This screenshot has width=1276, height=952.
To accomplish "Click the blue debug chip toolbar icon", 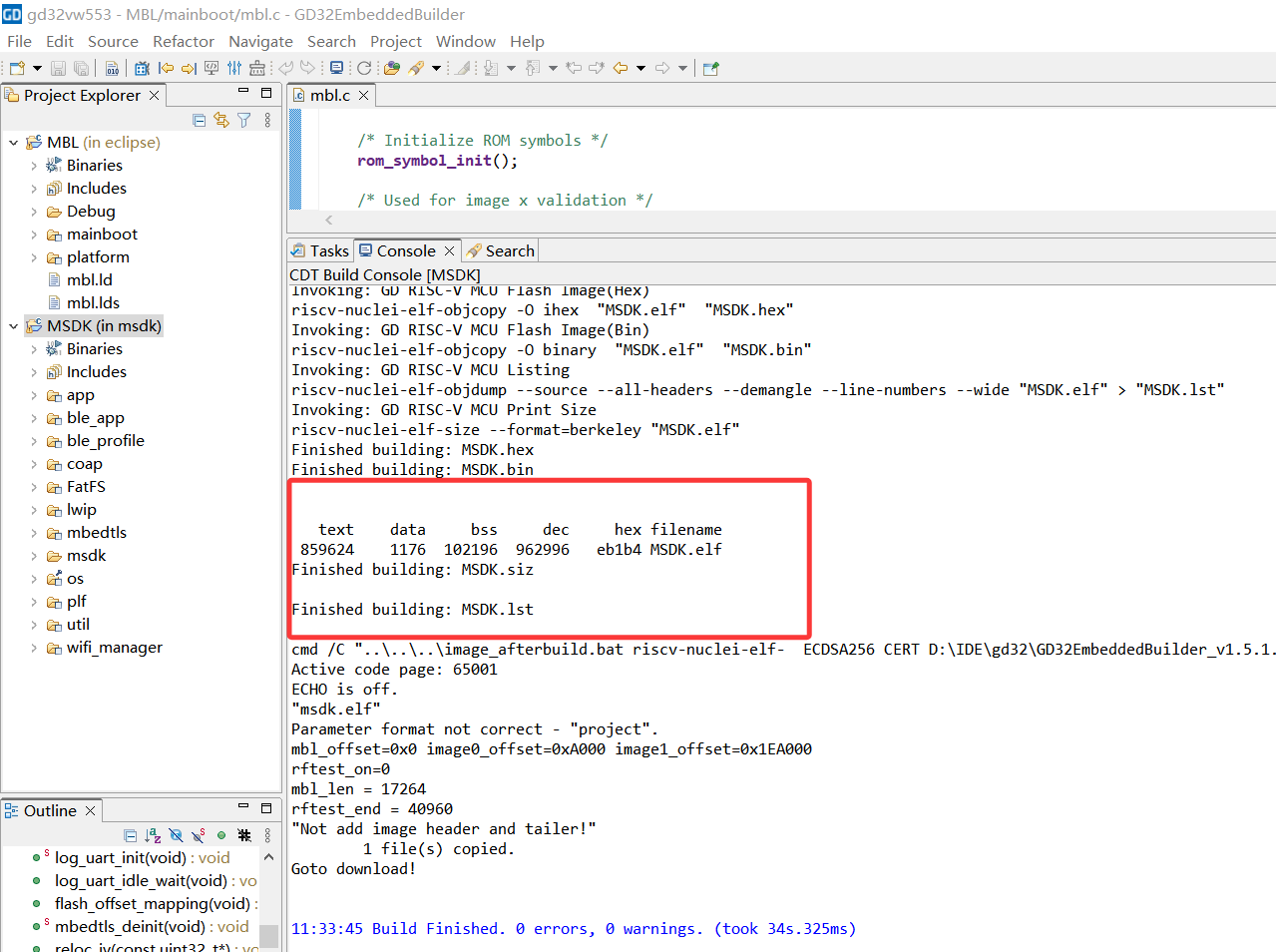I will coord(142,68).
